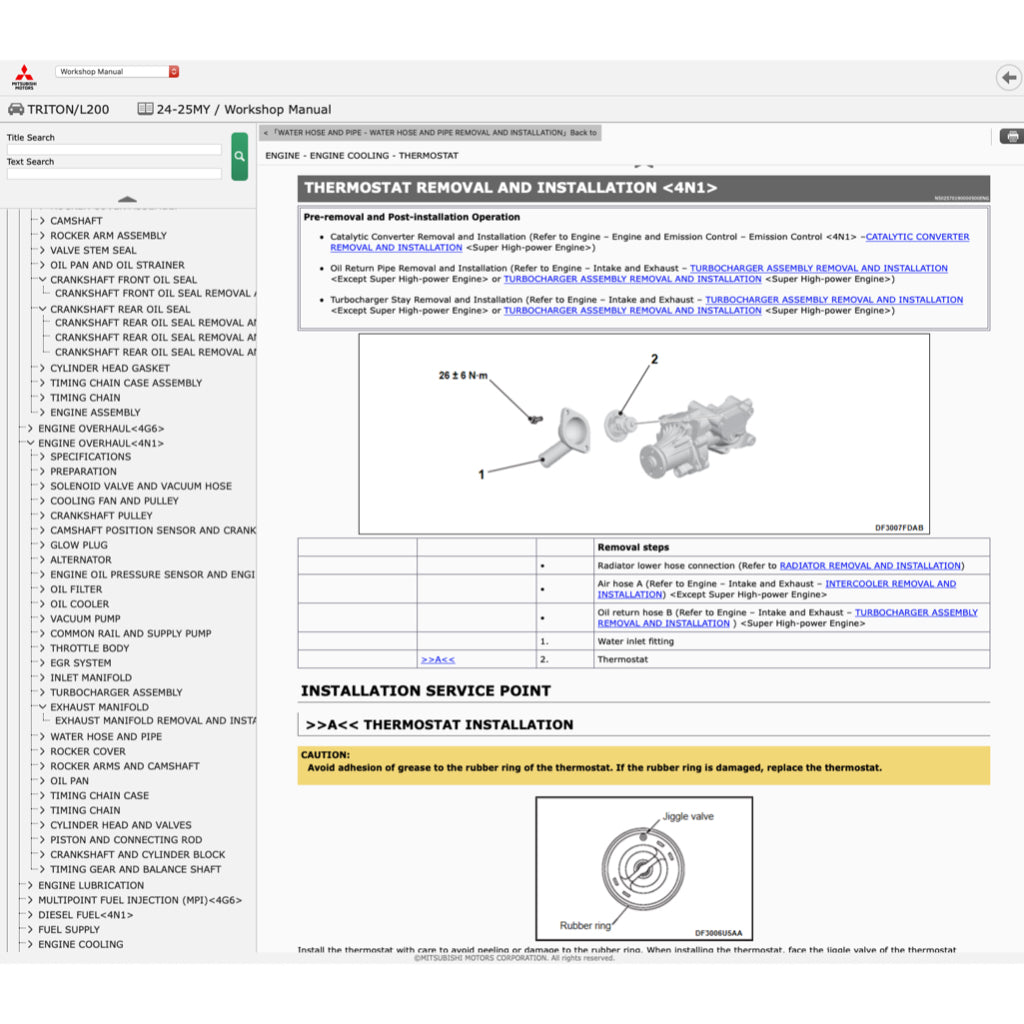Expand ENGINE COOLING in the tree
Viewport: 1024px width, 1024px height.
point(30,944)
